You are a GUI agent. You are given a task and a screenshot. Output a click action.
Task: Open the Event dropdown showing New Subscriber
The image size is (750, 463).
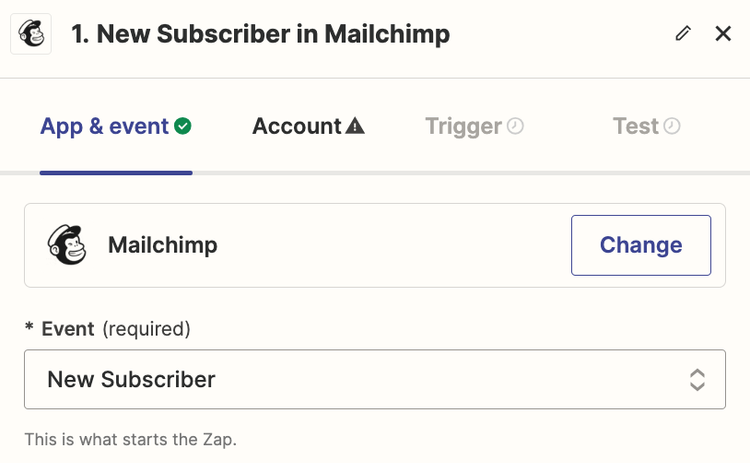[360, 379]
